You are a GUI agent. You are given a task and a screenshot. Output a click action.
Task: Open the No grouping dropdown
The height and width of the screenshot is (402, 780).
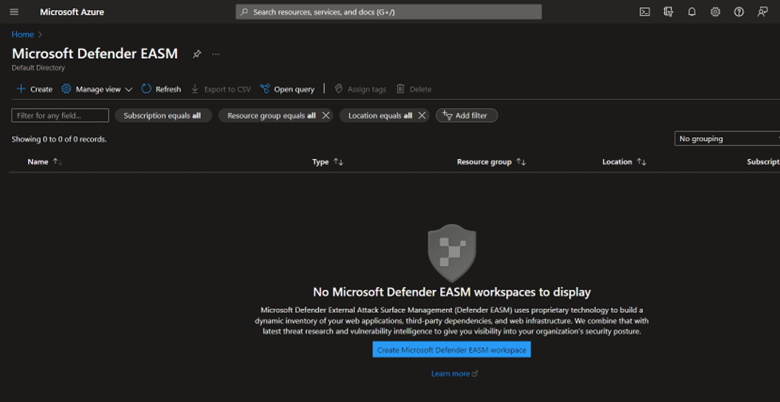727,139
